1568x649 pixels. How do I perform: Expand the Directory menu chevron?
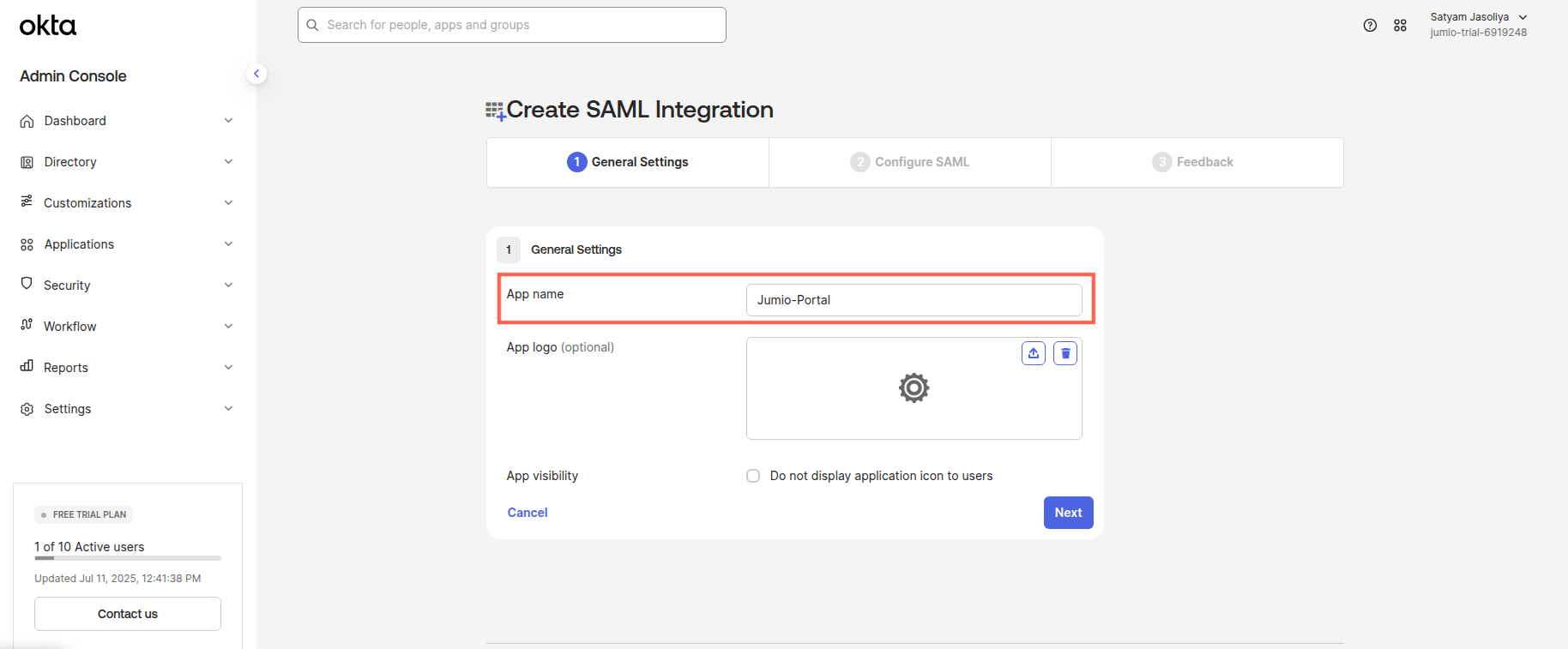(x=228, y=162)
